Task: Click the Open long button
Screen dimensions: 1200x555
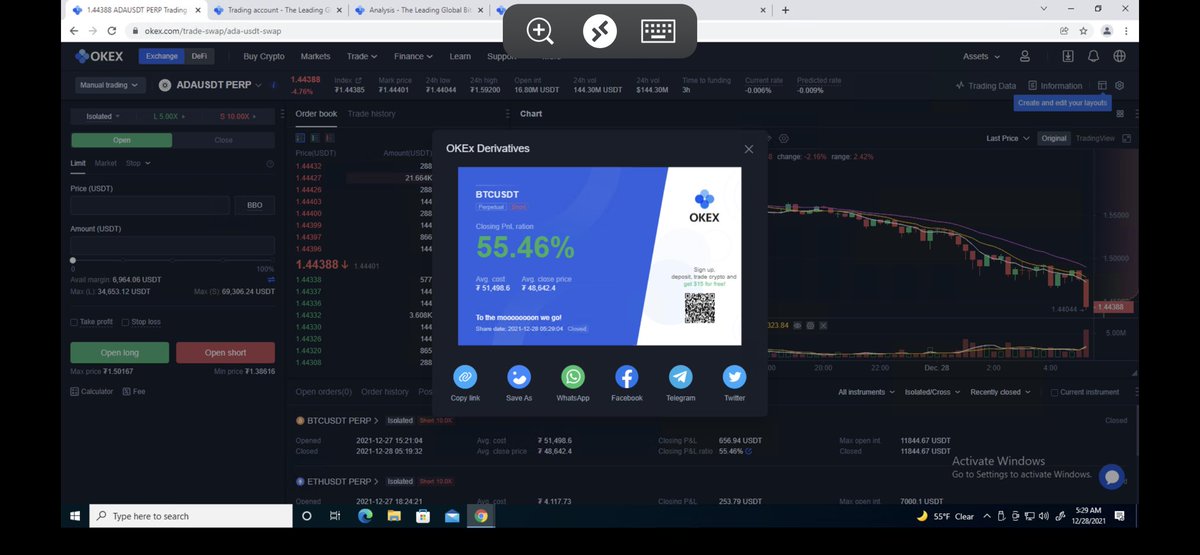Action: pyautogui.click(x=119, y=352)
